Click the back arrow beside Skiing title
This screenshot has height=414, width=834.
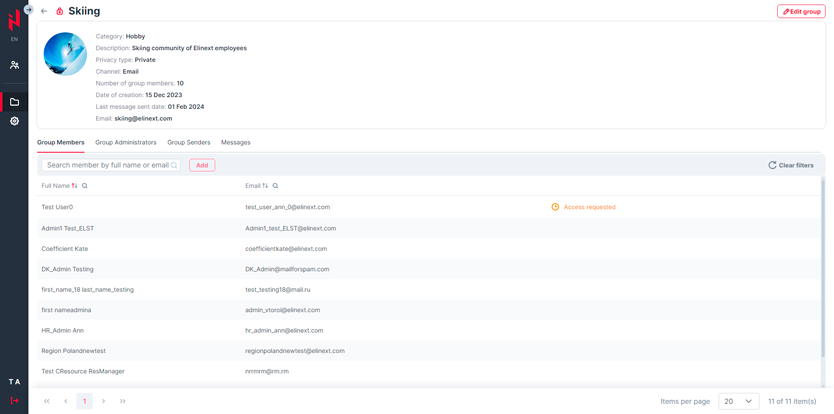(44, 11)
